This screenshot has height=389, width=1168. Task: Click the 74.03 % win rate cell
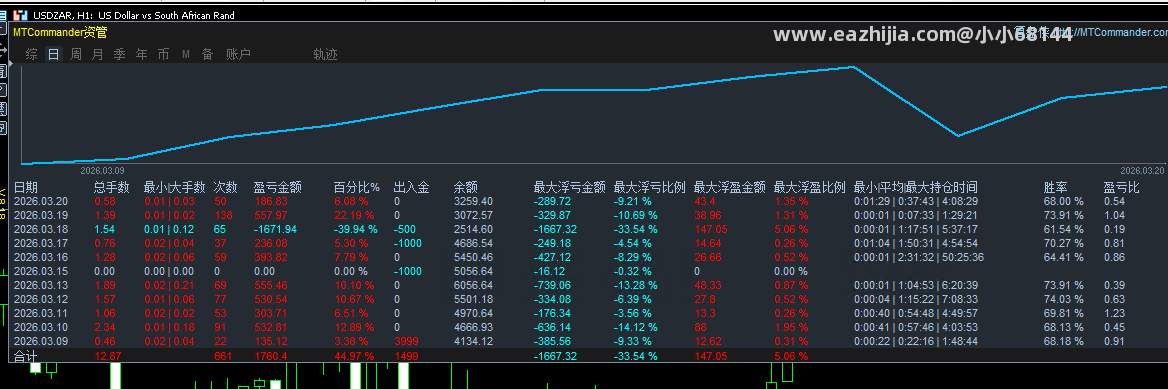click(1064, 299)
